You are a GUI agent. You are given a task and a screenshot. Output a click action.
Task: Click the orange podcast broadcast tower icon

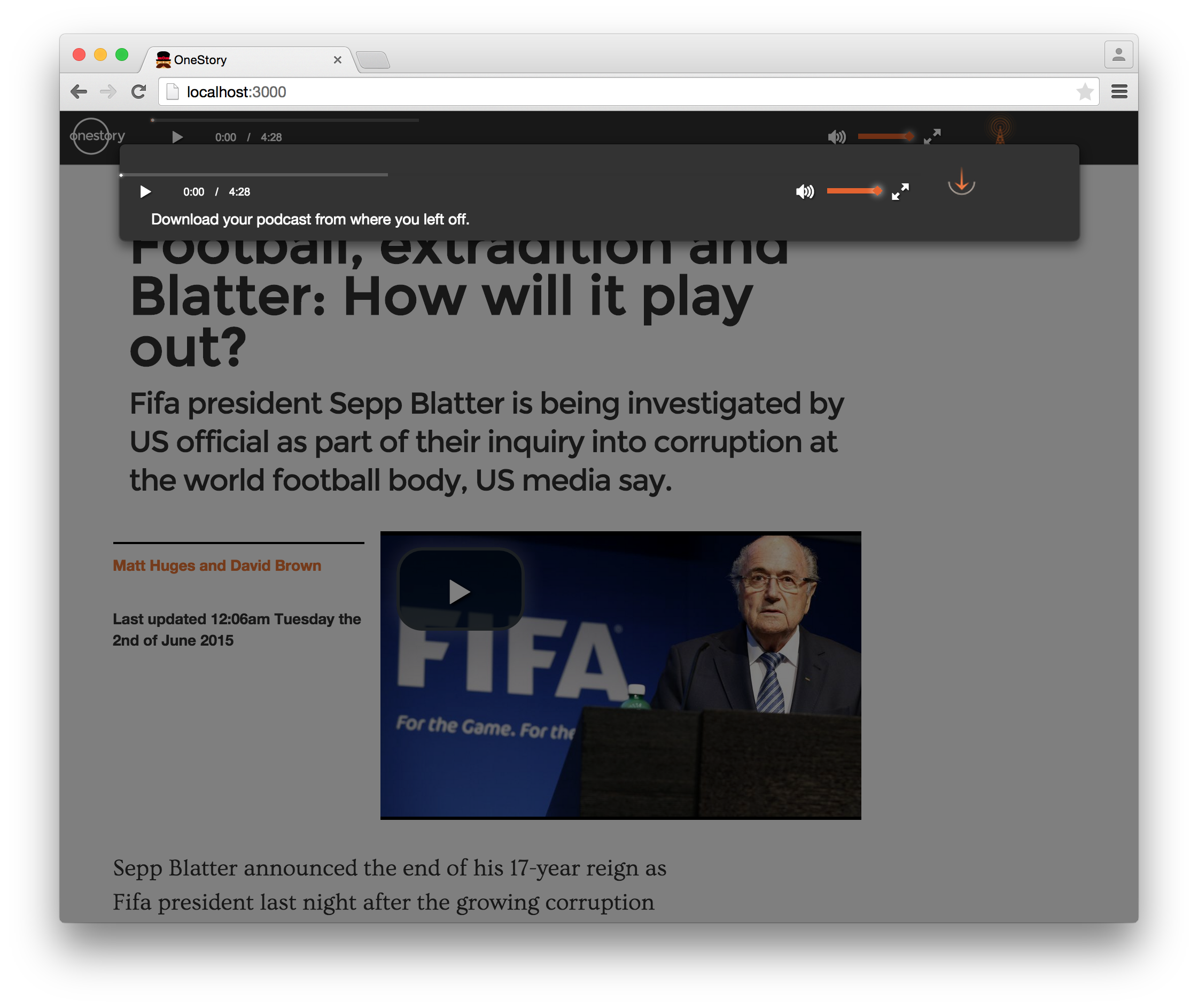click(1000, 130)
